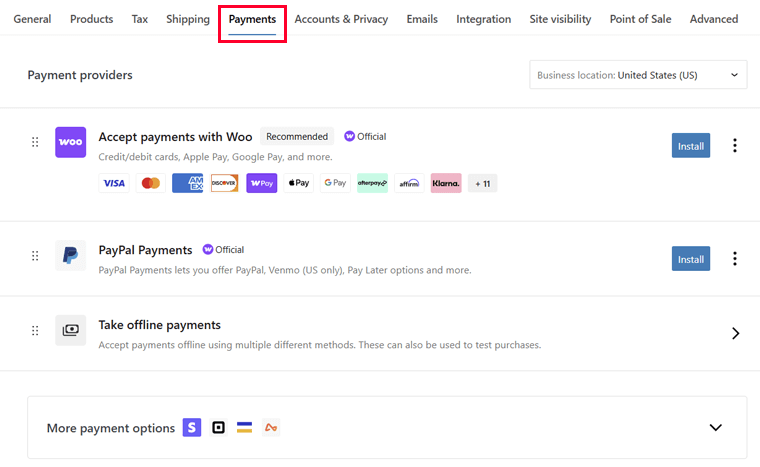Open the Business location dropdown
760x467 pixels.
point(638,75)
